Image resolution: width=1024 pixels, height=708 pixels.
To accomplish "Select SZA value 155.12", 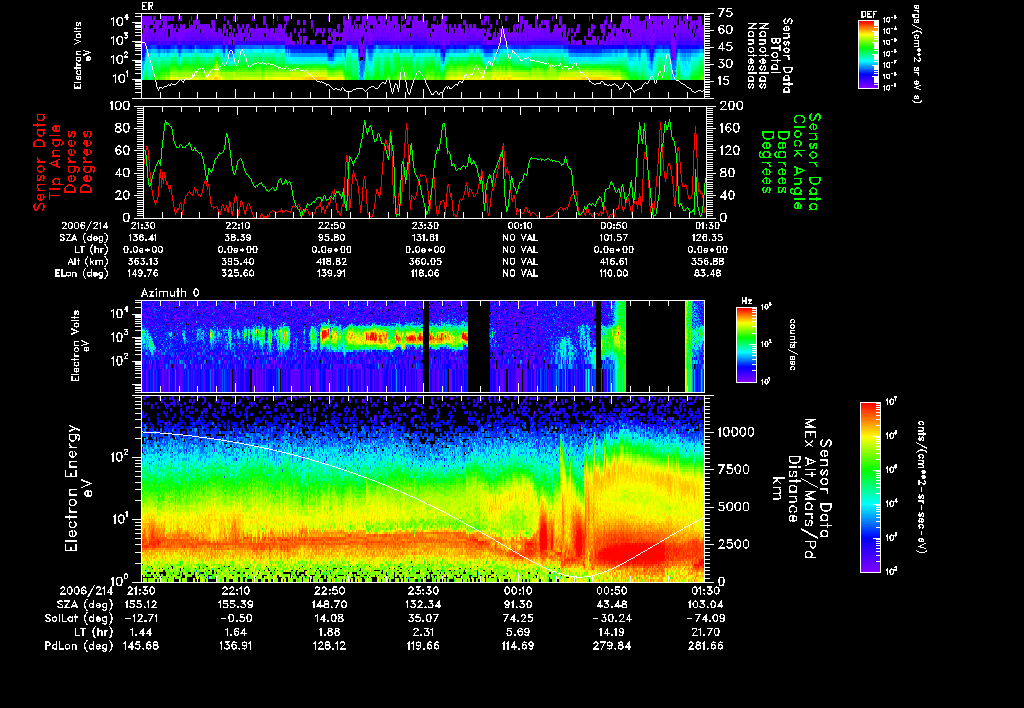I will (x=141, y=605).
